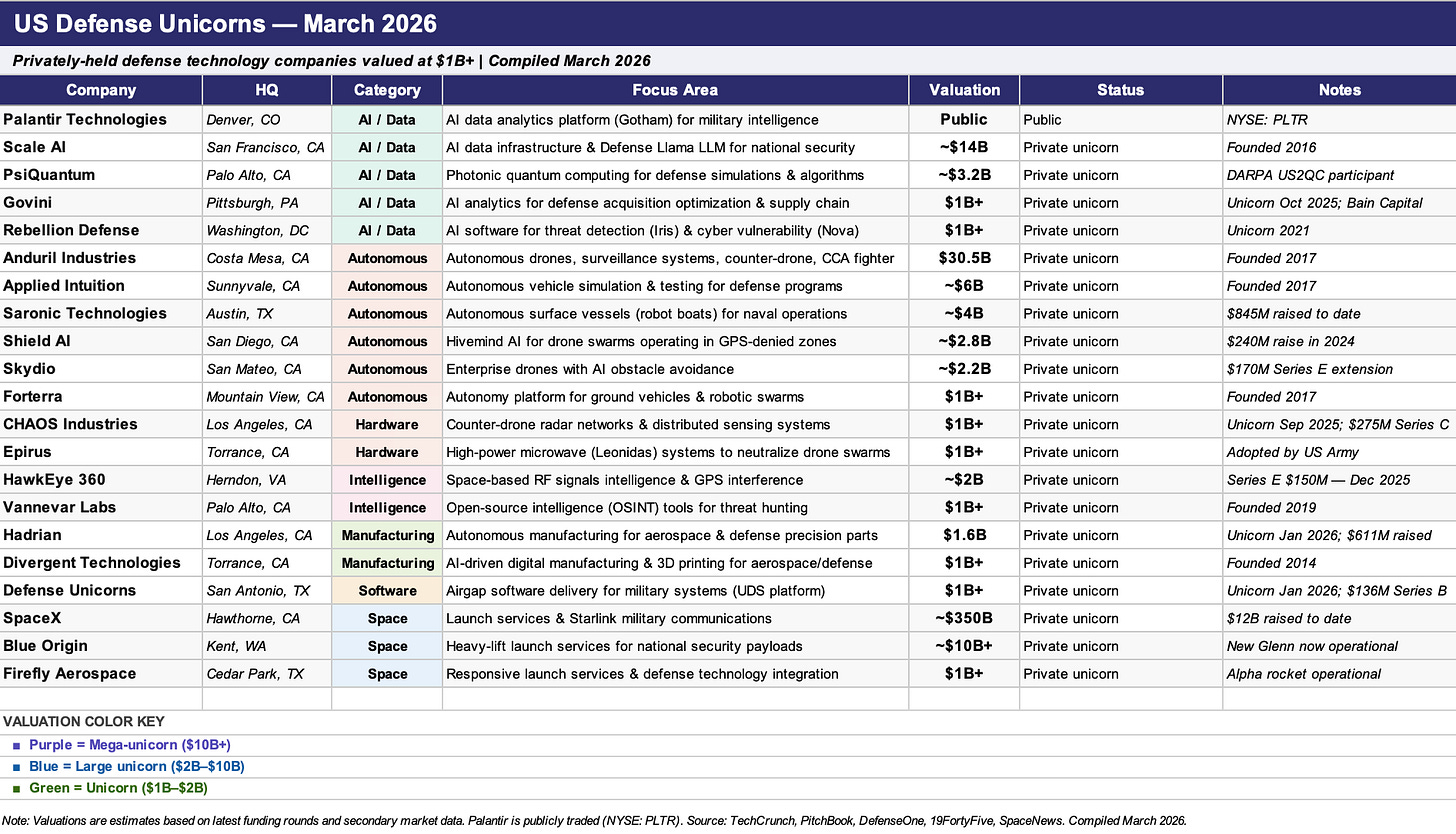1456x834 pixels.
Task: Select the ~$350B SpaceX valuation cell
Action: (x=964, y=618)
